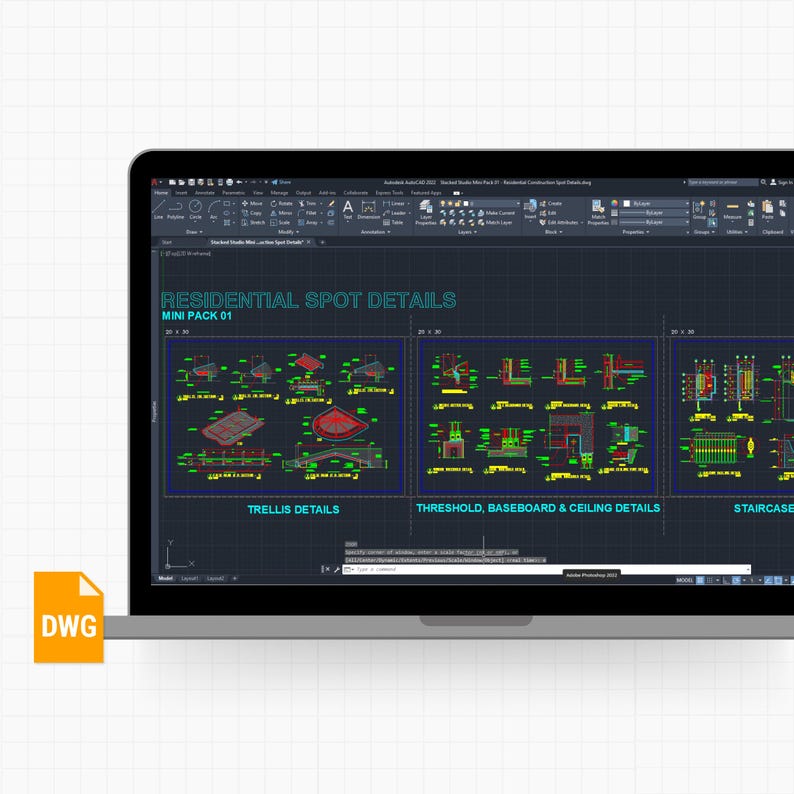Click the Plot printer icon in quick access toolbar
Viewport: 794px width, 794px height.
point(229,182)
